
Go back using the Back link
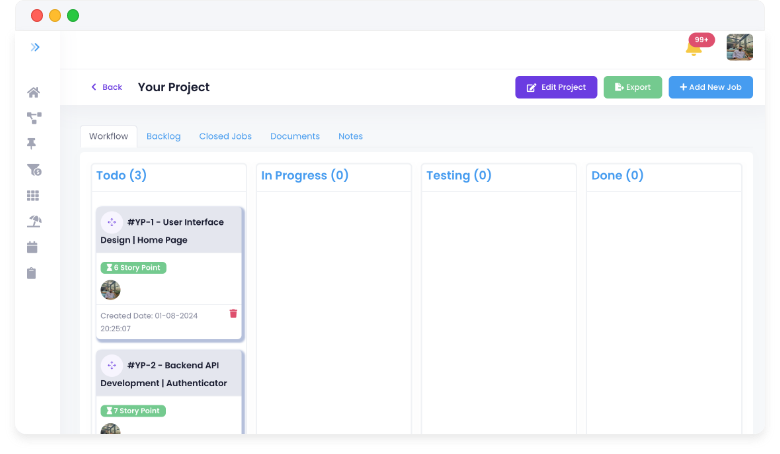click(x=106, y=87)
